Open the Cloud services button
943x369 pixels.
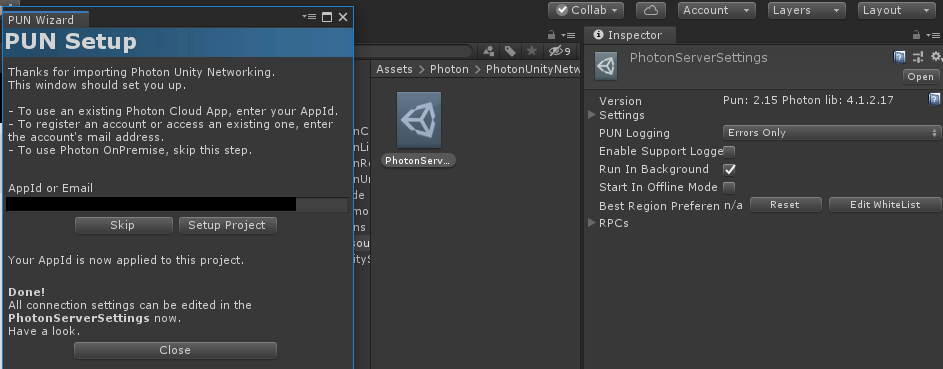click(651, 10)
